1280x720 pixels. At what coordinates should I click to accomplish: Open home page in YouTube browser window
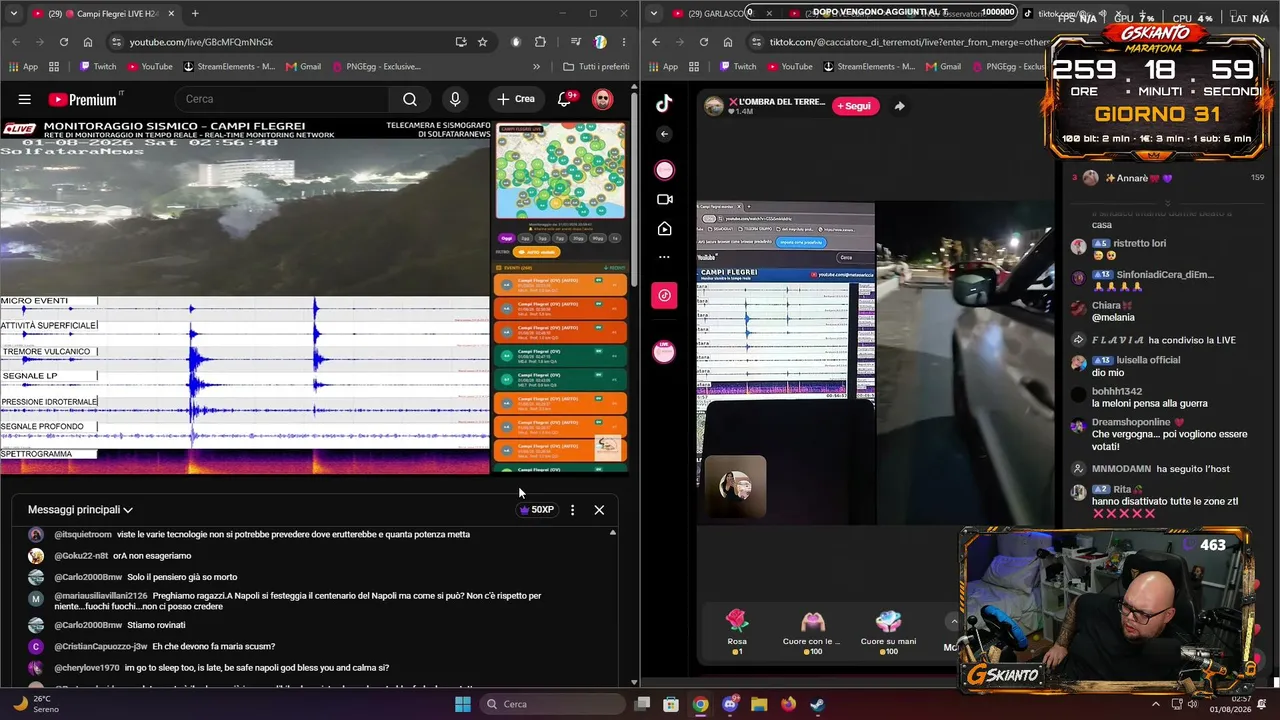click(88, 42)
